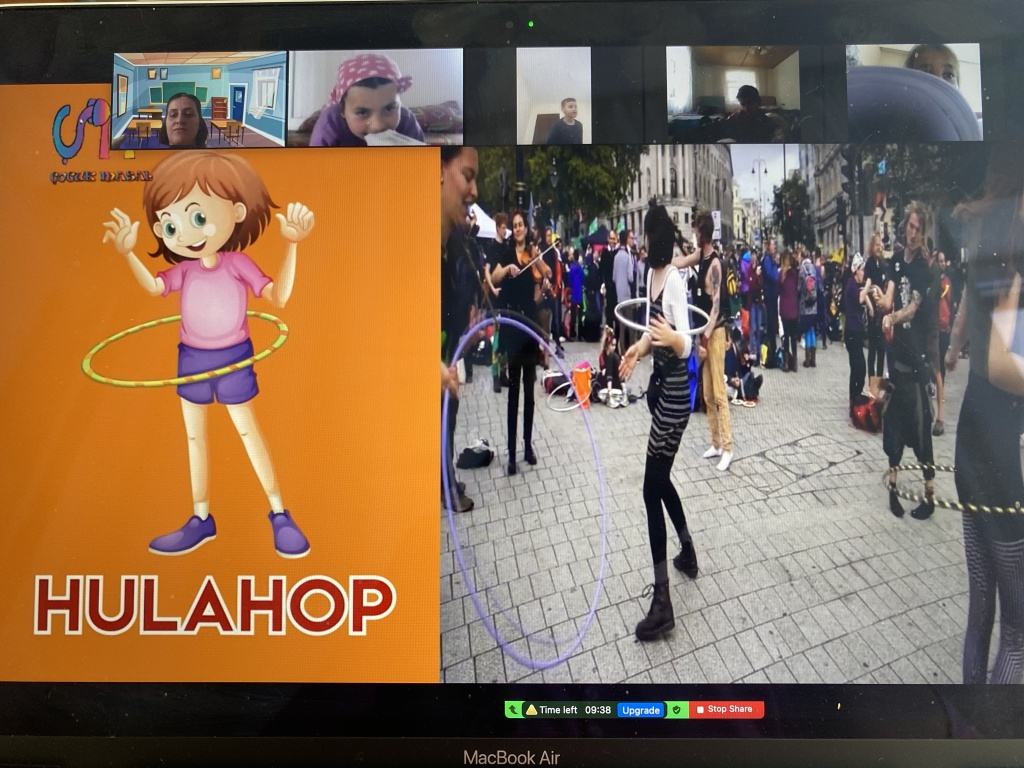This screenshot has width=1024, height=768.
Task: Click the Time left 09:38 countdown
Action: (x=575, y=710)
